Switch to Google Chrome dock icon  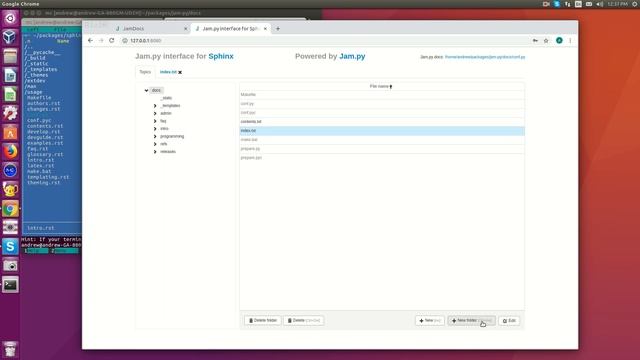[x=10, y=209]
